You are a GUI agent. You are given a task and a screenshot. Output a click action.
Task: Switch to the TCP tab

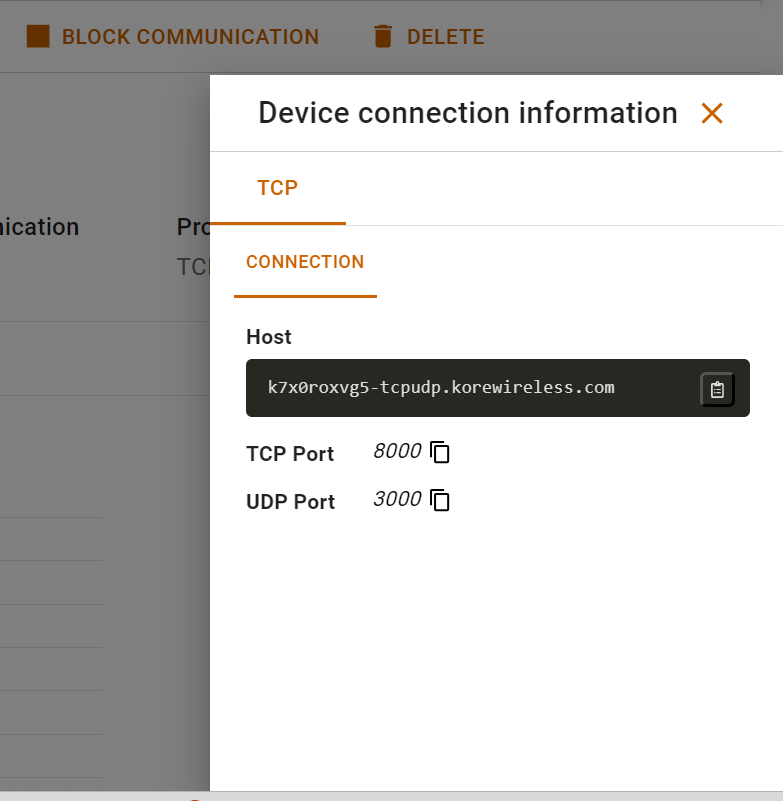278,188
